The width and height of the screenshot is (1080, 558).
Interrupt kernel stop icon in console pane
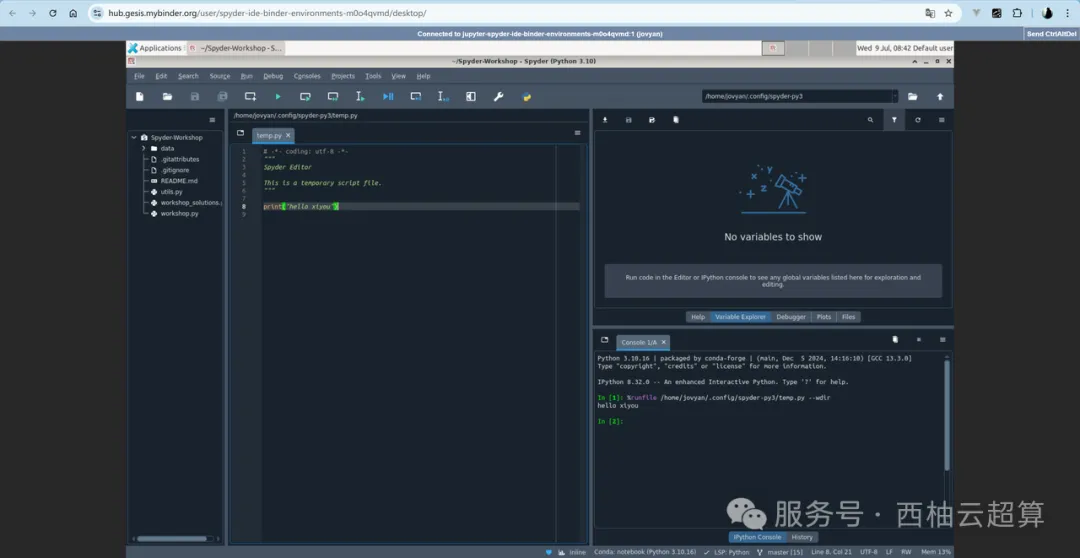pos(918,340)
